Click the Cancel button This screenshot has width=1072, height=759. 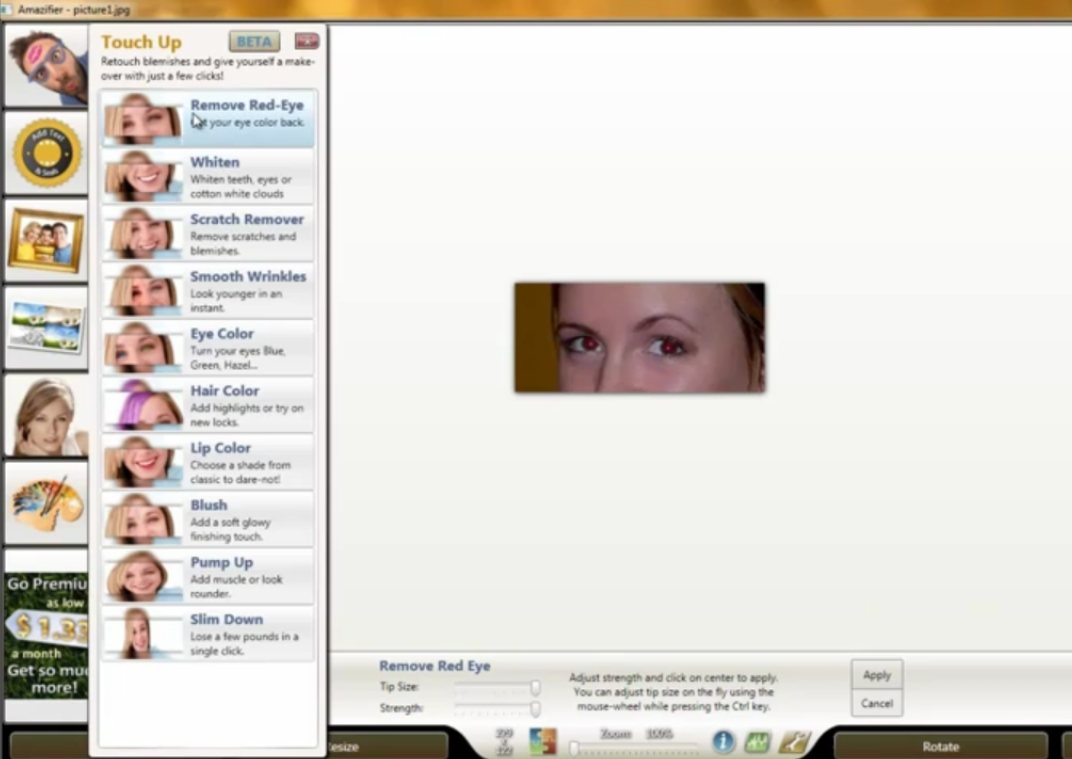point(876,703)
